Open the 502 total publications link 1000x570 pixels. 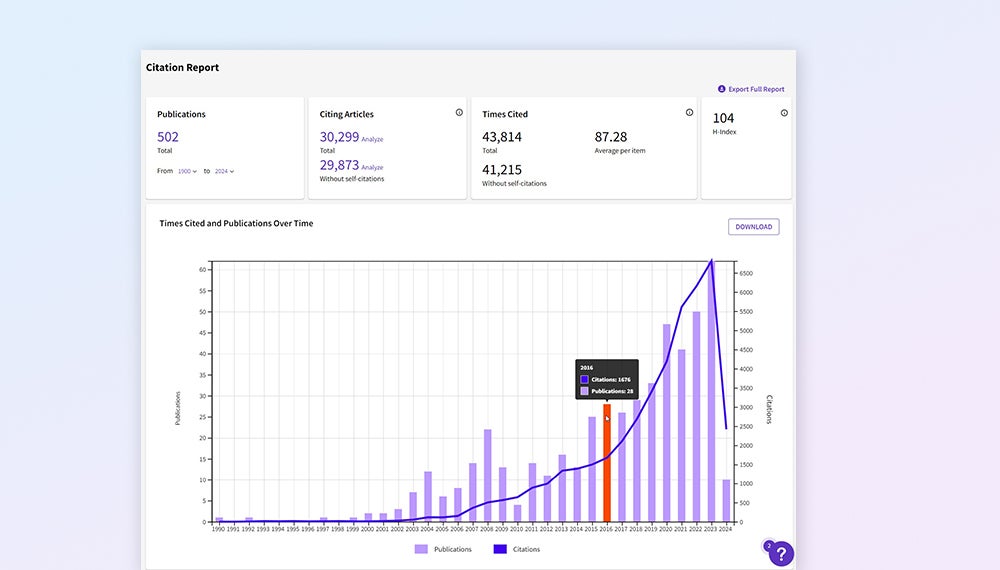pyautogui.click(x=168, y=137)
